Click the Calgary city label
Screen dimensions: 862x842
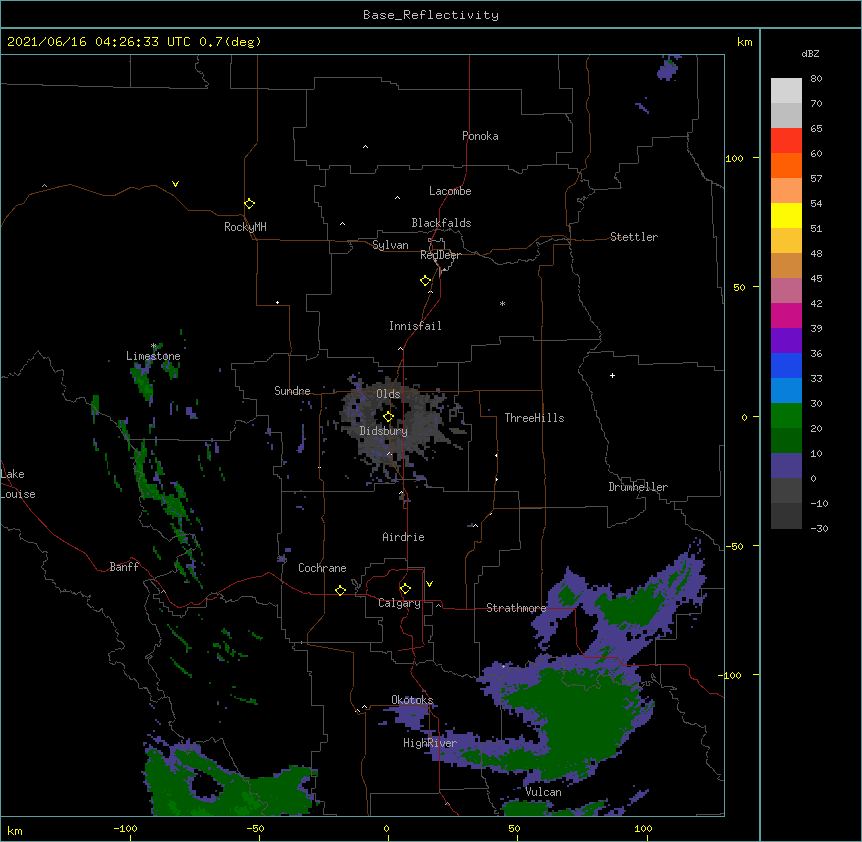(x=399, y=603)
